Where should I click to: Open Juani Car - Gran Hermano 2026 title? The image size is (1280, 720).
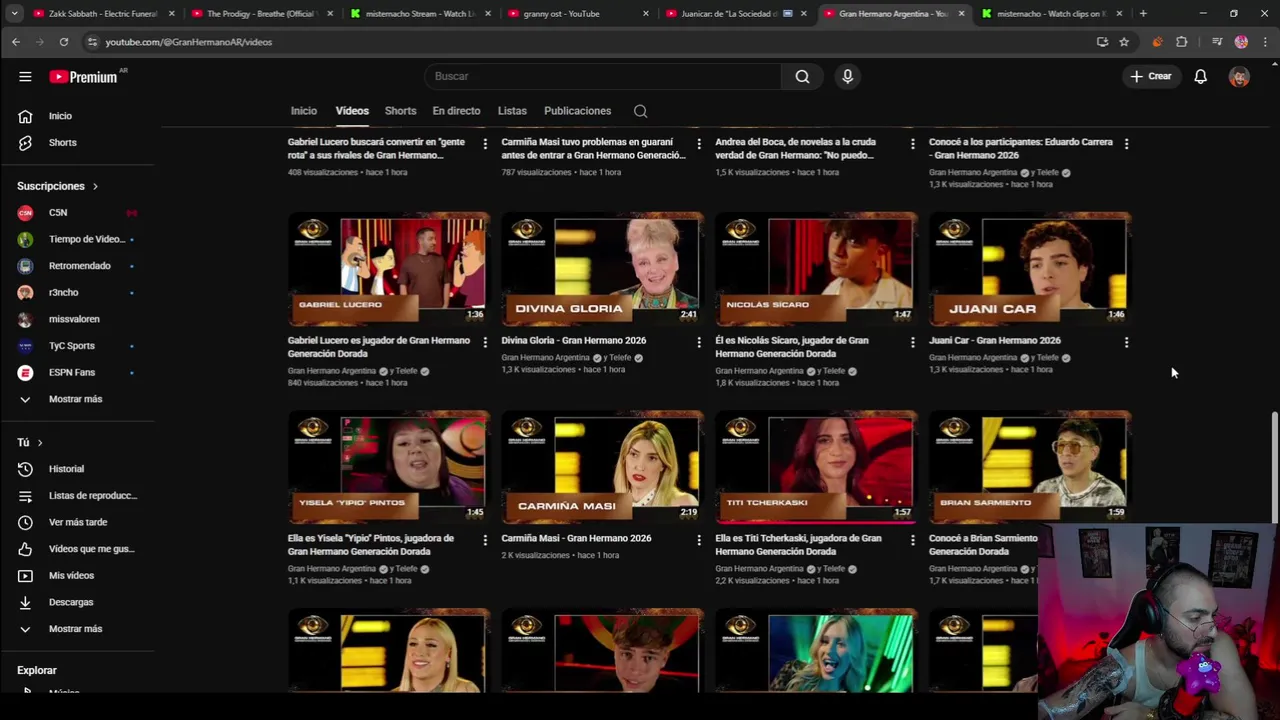tap(994, 340)
